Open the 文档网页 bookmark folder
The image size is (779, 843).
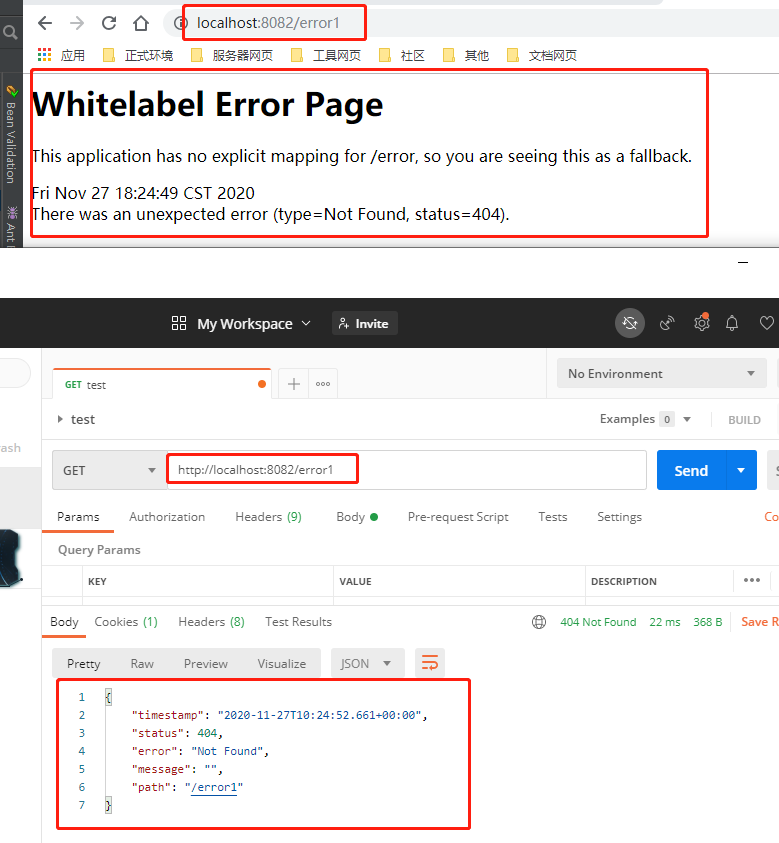pyautogui.click(x=541, y=55)
